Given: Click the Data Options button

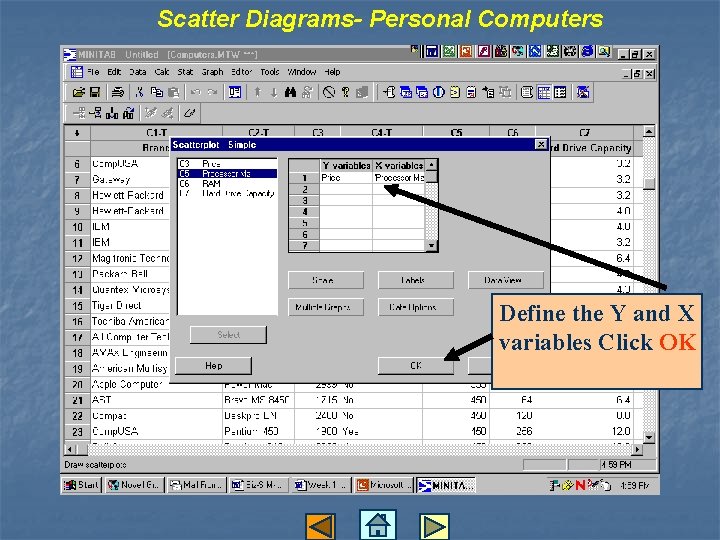Looking at the screenshot, I should coord(416,307).
